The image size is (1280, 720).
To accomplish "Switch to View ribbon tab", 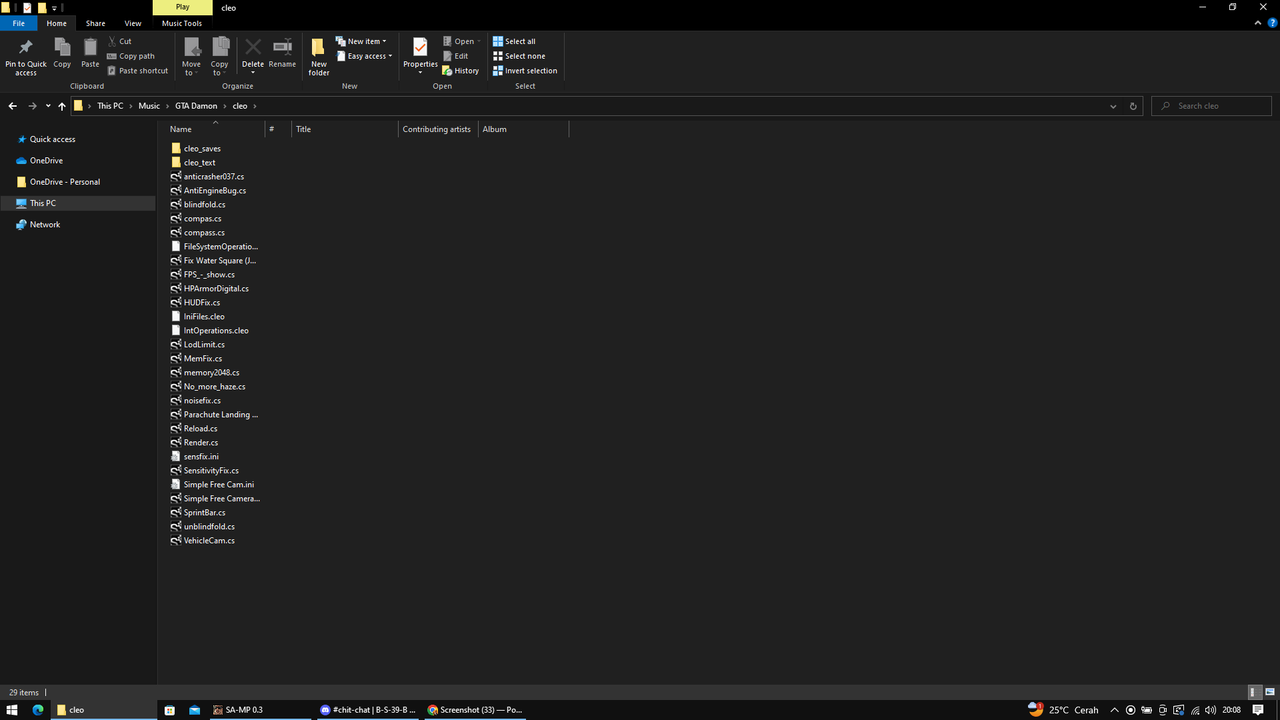I will tap(133, 23).
